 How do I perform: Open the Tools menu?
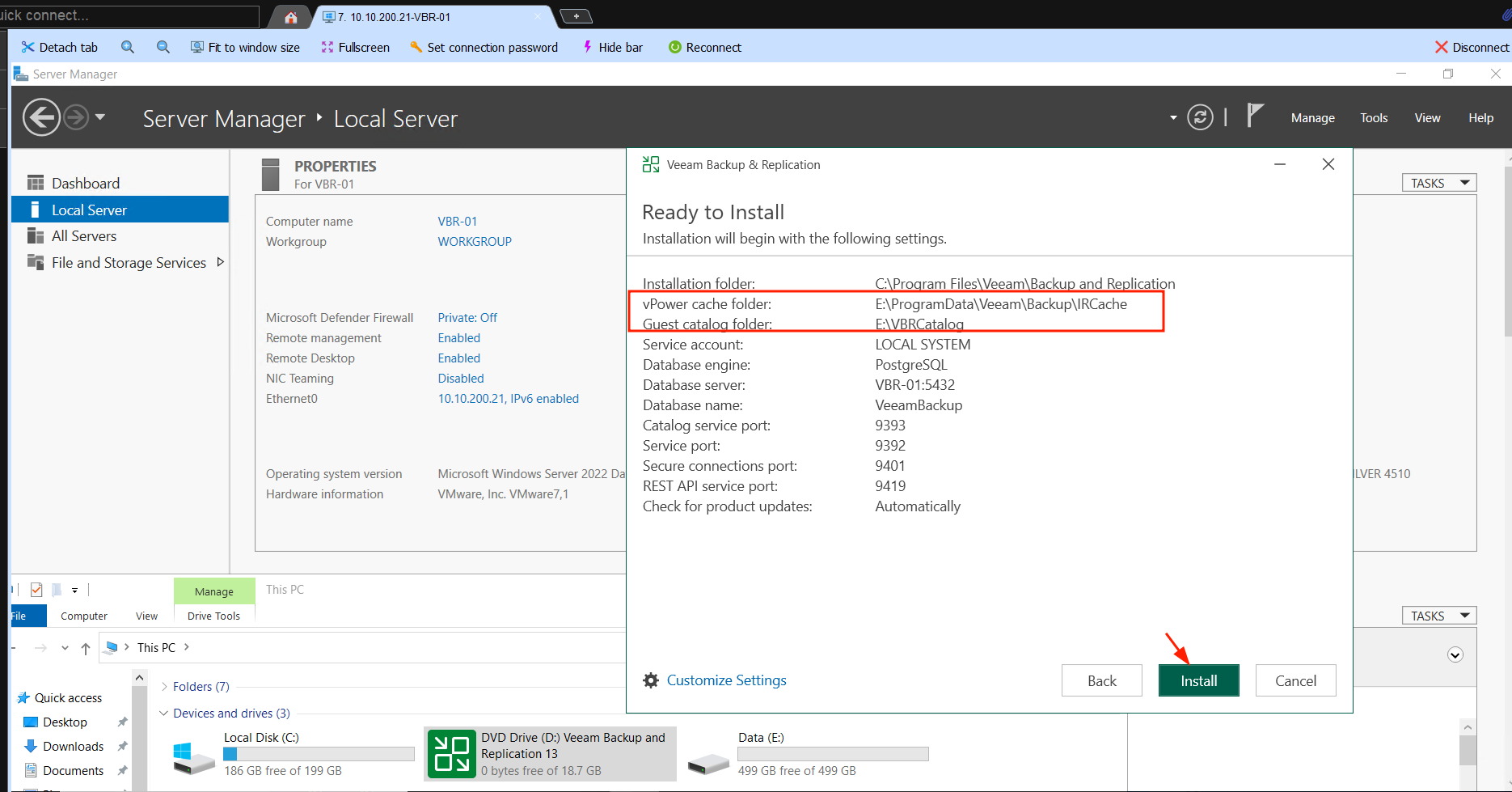(1374, 118)
